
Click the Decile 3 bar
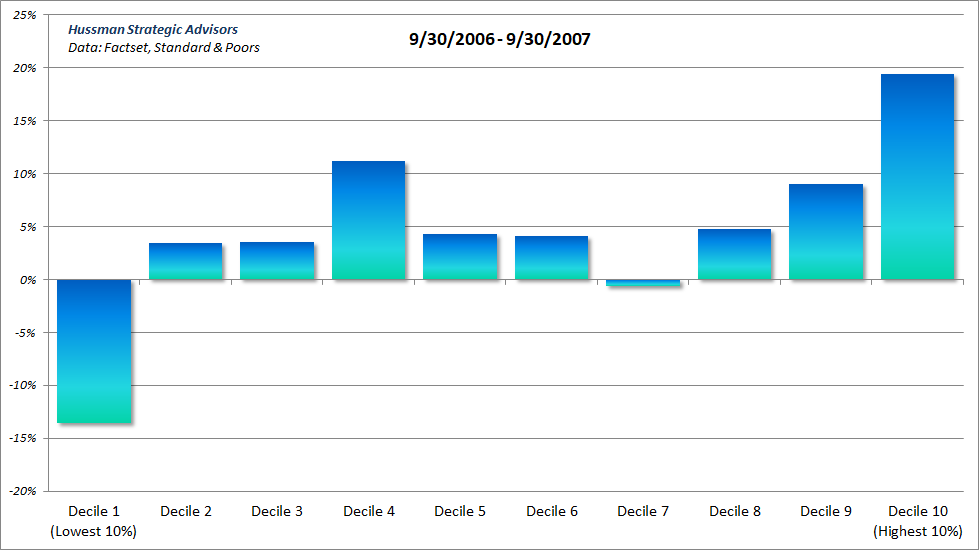(277, 261)
